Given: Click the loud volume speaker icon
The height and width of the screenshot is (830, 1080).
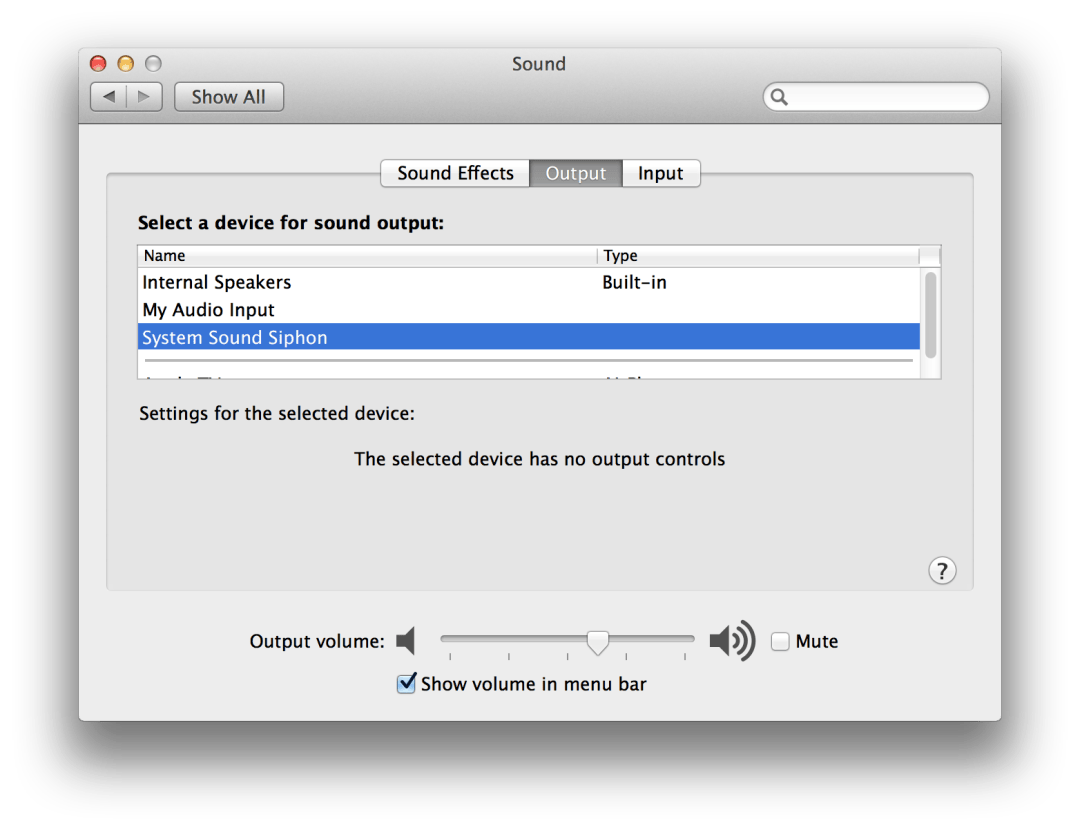Looking at the screenshot, I should (x=732, y=641).
